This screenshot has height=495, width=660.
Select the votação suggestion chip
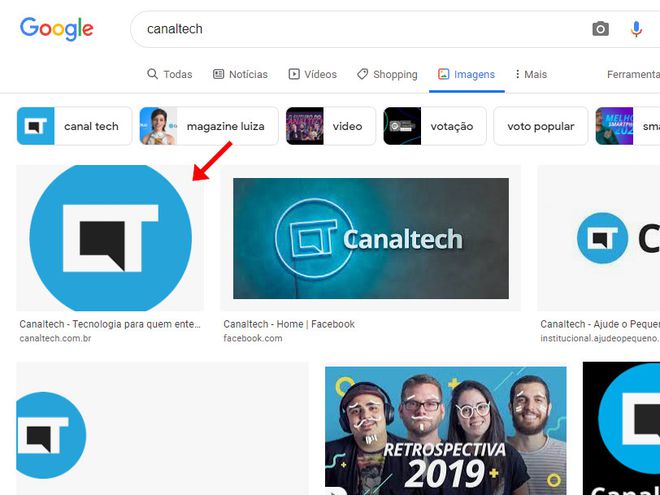pos(435,126)
